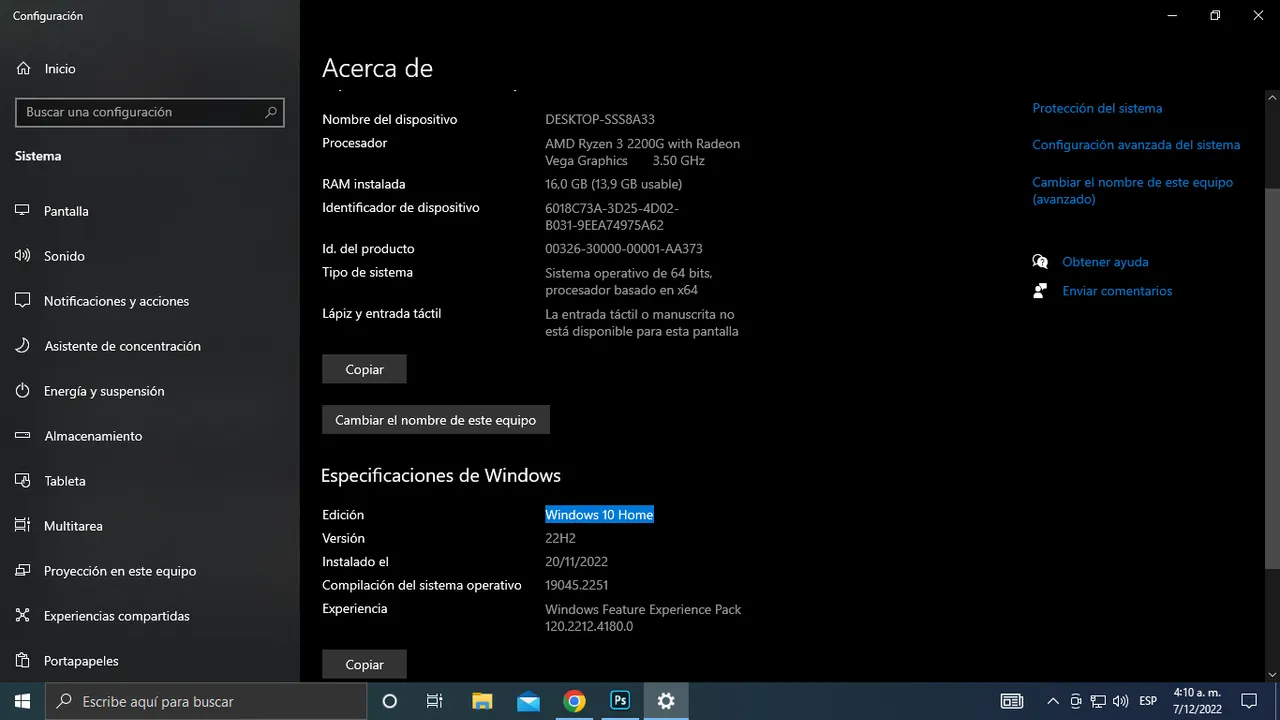
Task: Click Cambiar el nombre de este equipo button
Action: (x=436, y=420)
